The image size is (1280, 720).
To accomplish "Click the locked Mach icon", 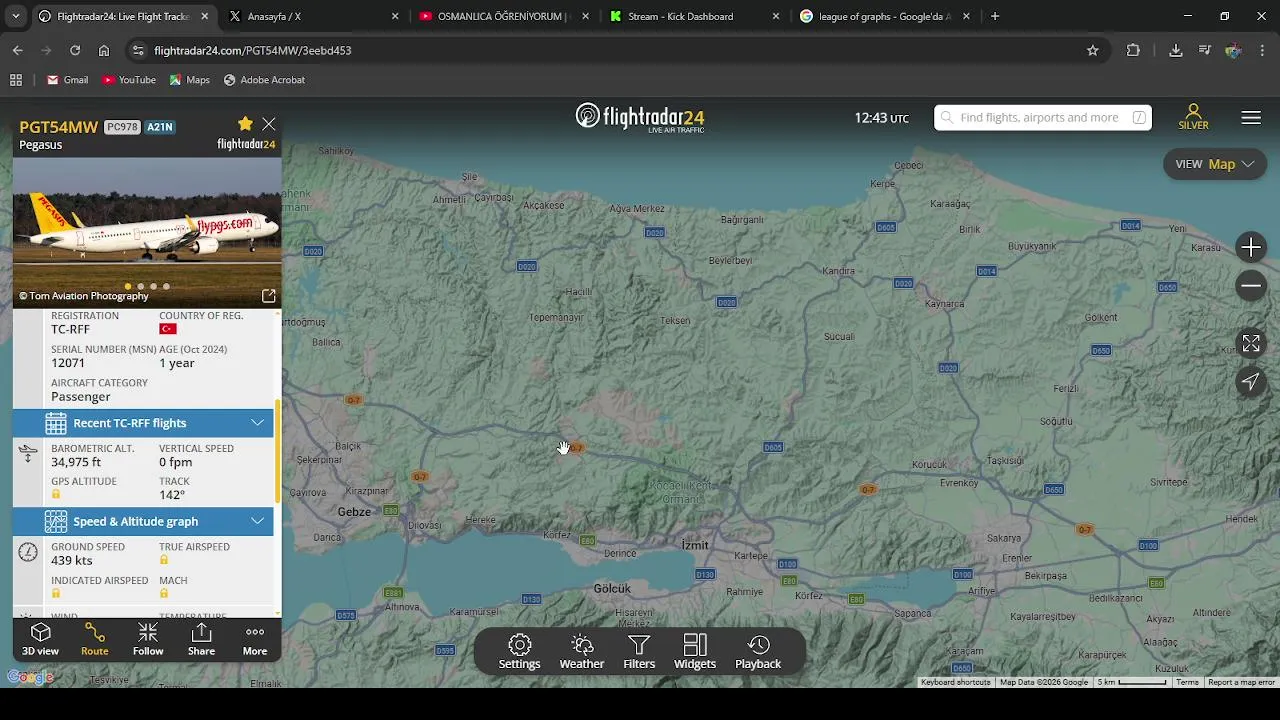I will [164, 593].
